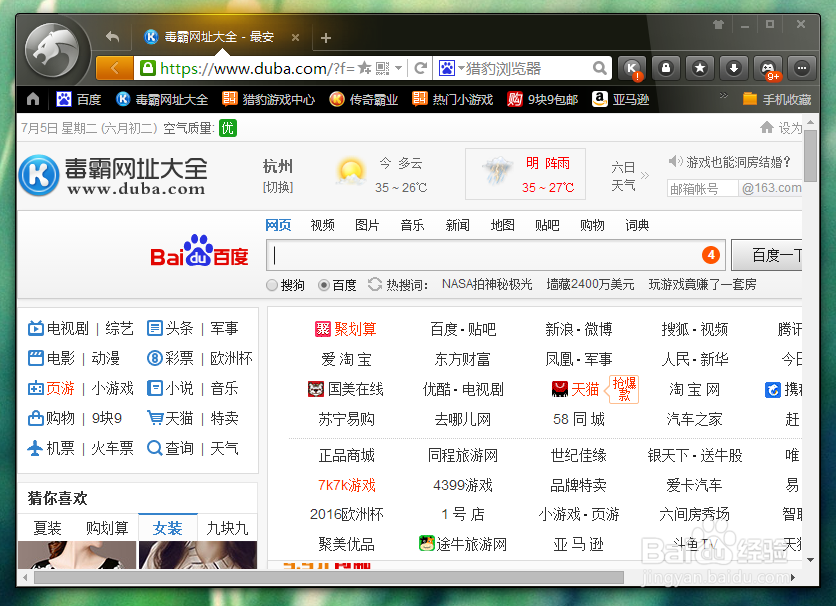
Task: Click the green padlock security icon
Action: [148, 68]
